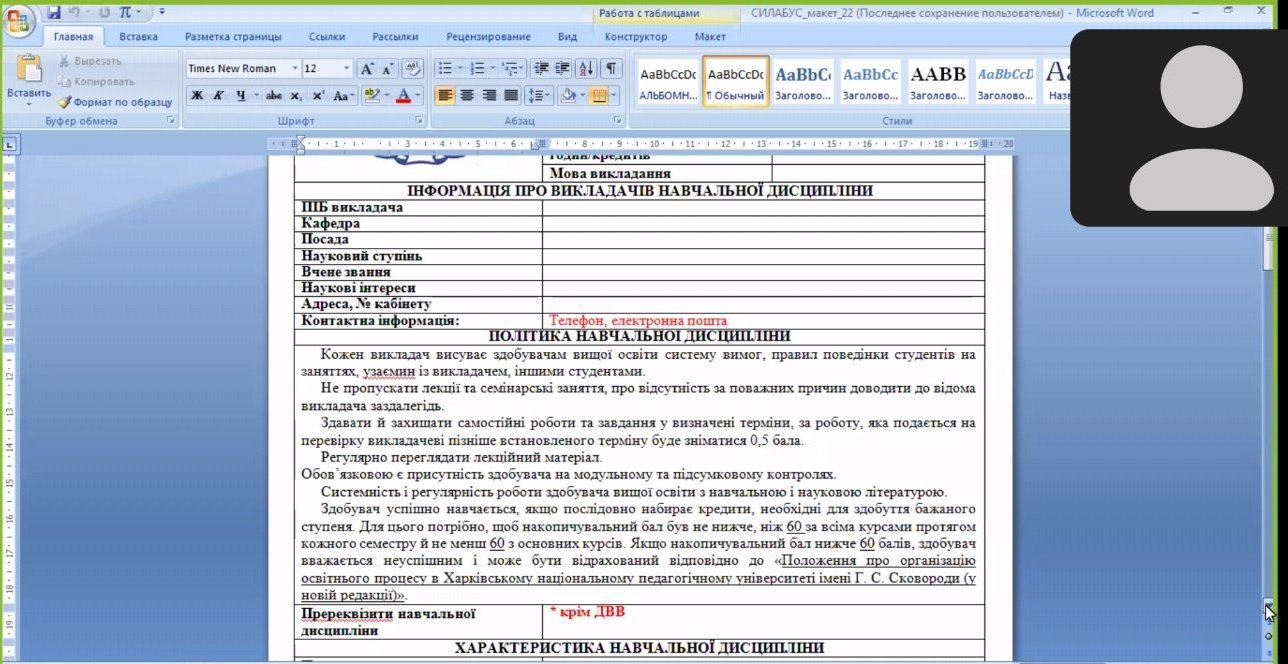Open the Рассылки tab
Image resolution: width=1288 pixels, height=664 pixels.
click(395, 37)
